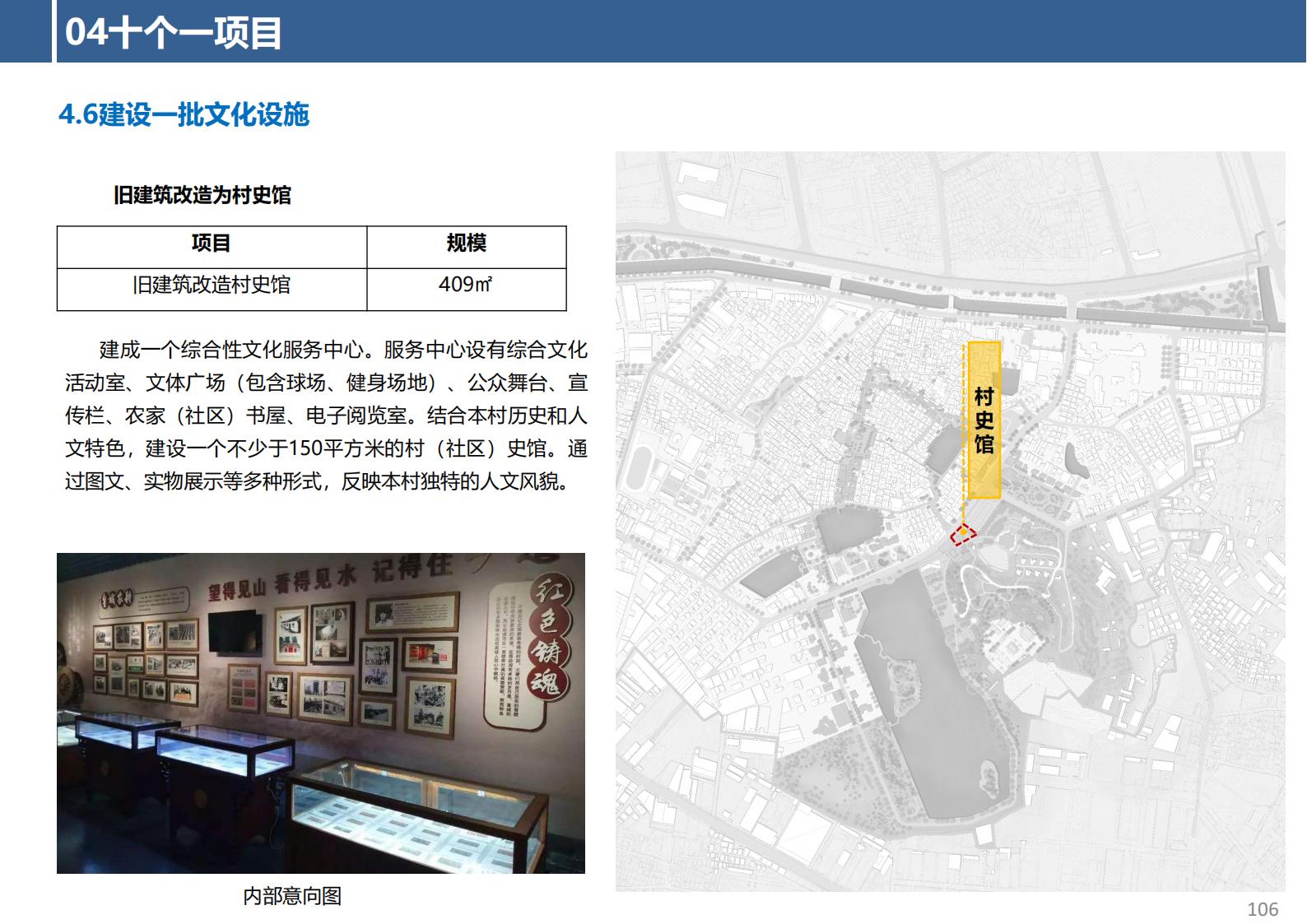Click the page number '106'
The width and height of the screenshot is (1307, 924).
pos(1263,909)
